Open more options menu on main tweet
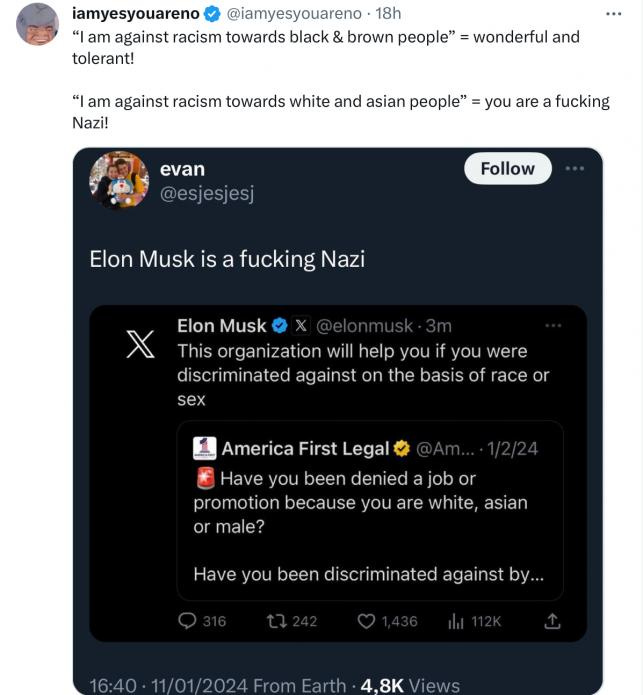The width and height of the screenshot is (643, 695). (613, 15)
